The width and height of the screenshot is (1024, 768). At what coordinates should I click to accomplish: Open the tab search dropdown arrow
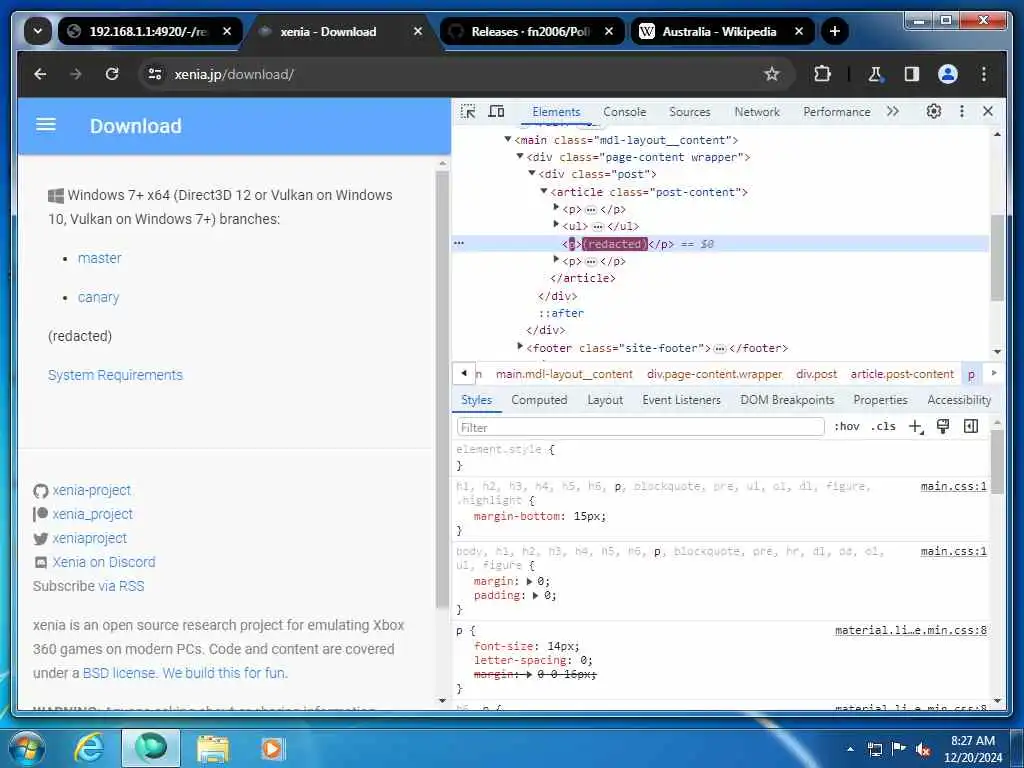(38, 31)
